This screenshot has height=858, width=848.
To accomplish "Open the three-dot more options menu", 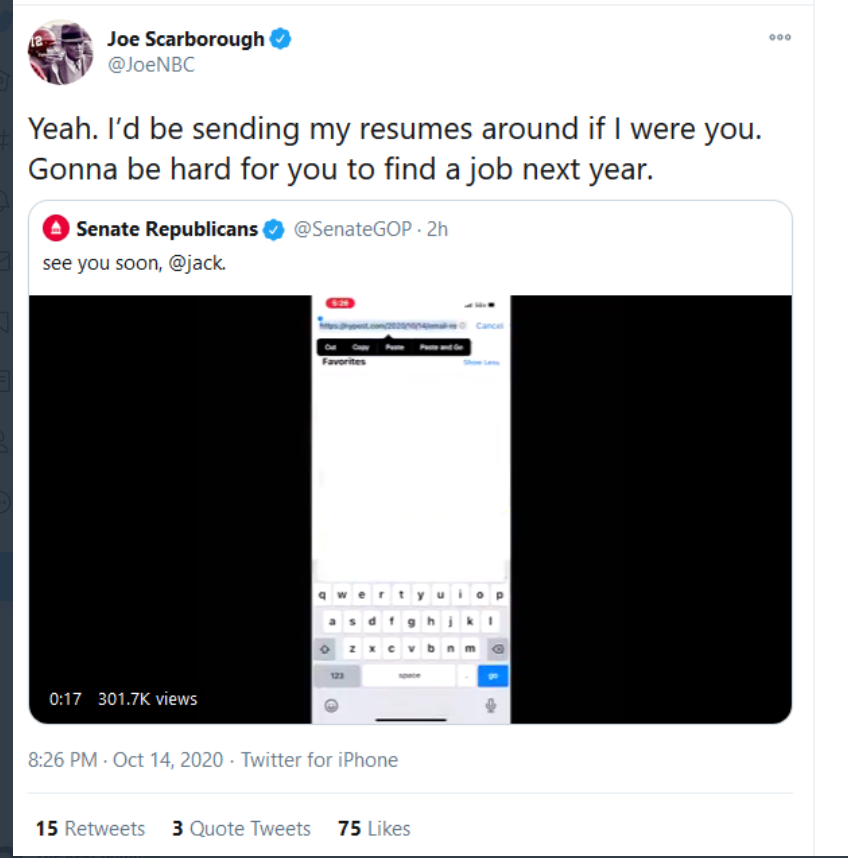I will click(780, 37).
